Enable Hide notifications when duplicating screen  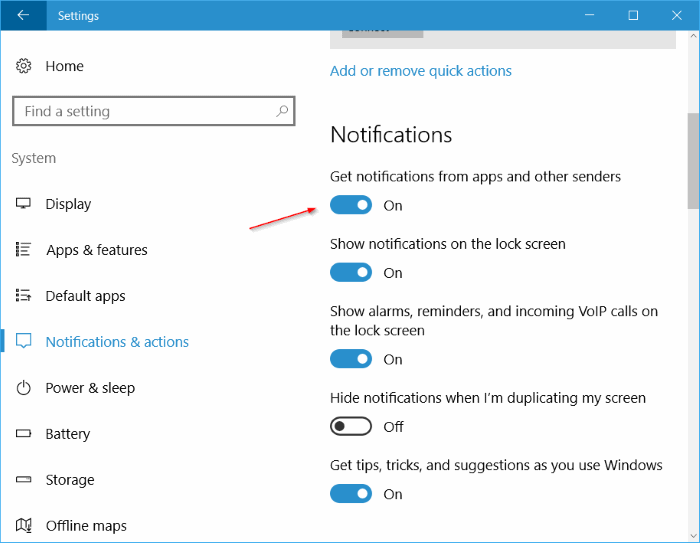click(351, 426)
